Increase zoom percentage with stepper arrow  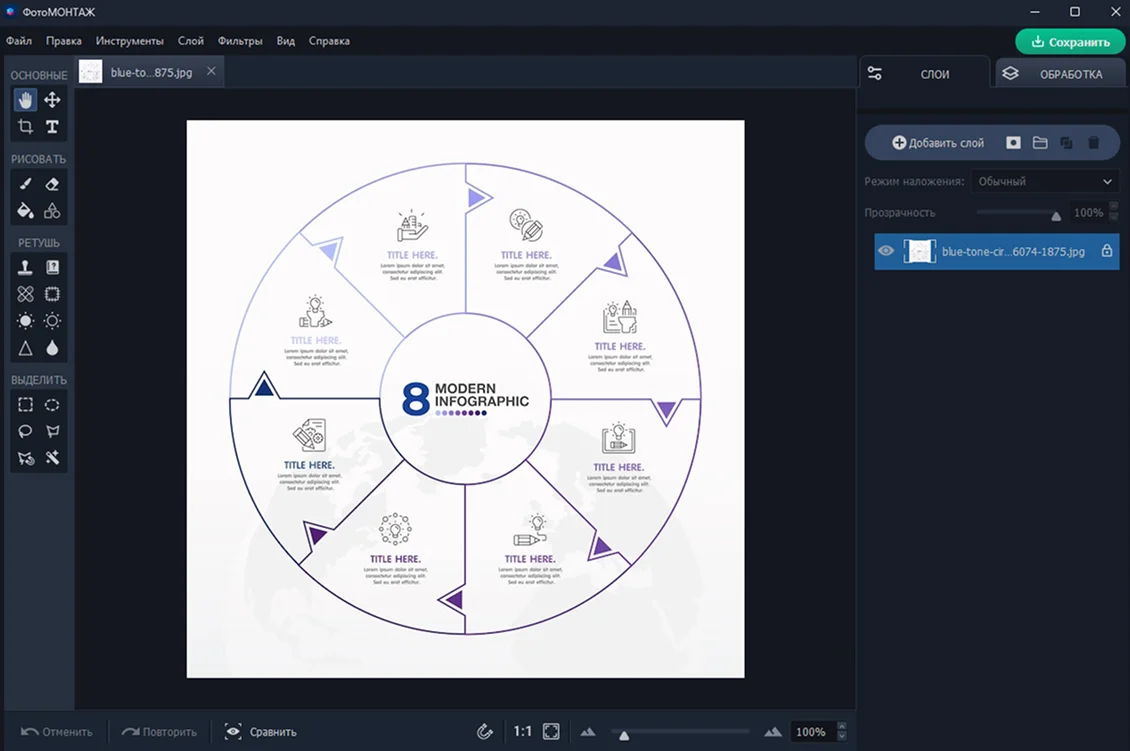pos(842,726)
